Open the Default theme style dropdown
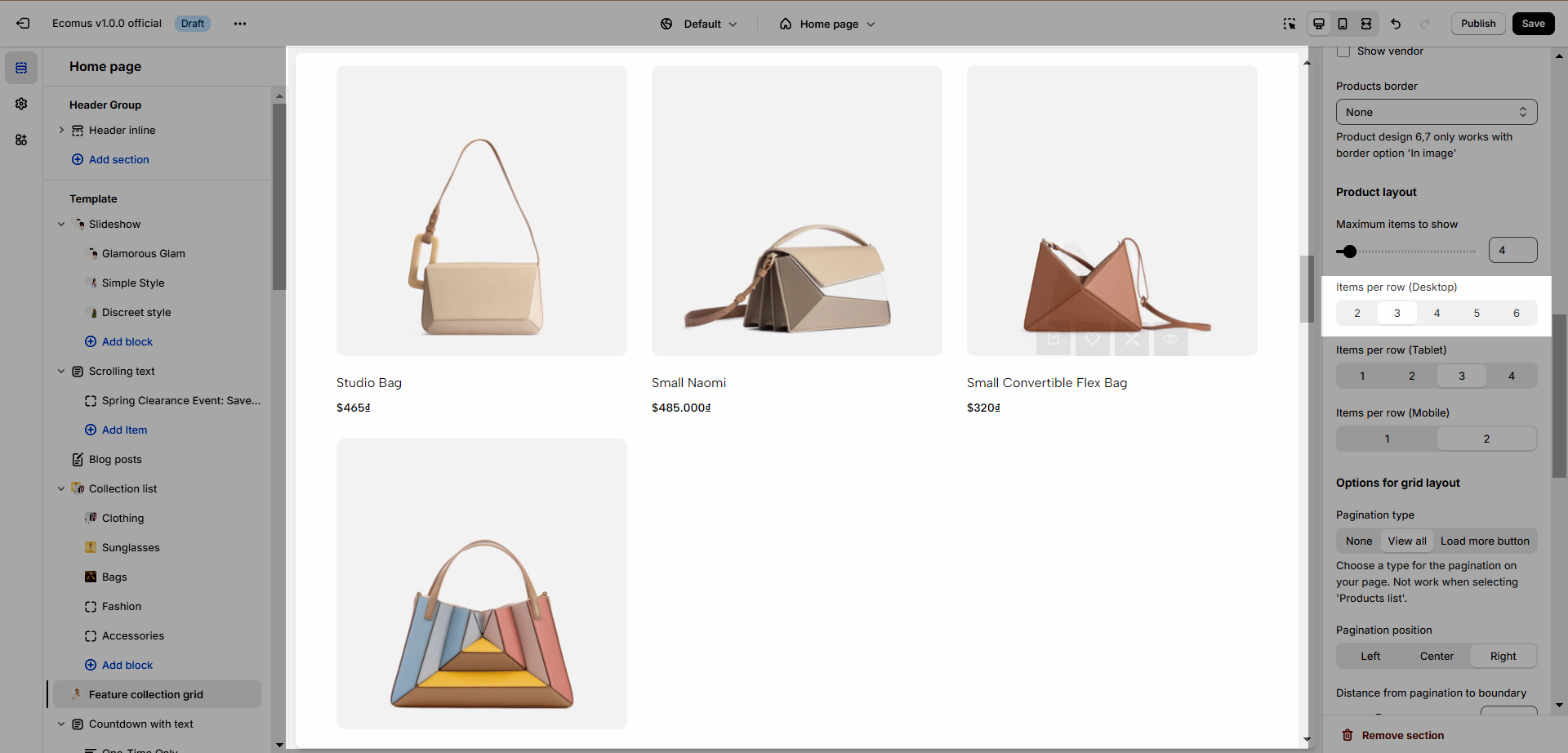The height and width of the screenshot is (753, 1568). click(x=699, y=24)
